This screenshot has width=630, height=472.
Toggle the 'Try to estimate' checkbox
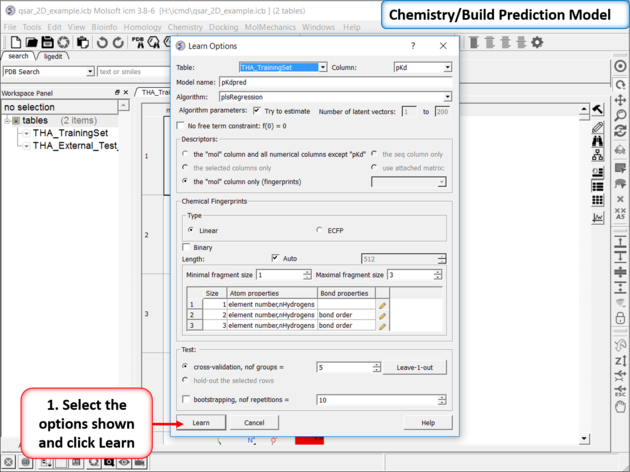tap(257, 111)
